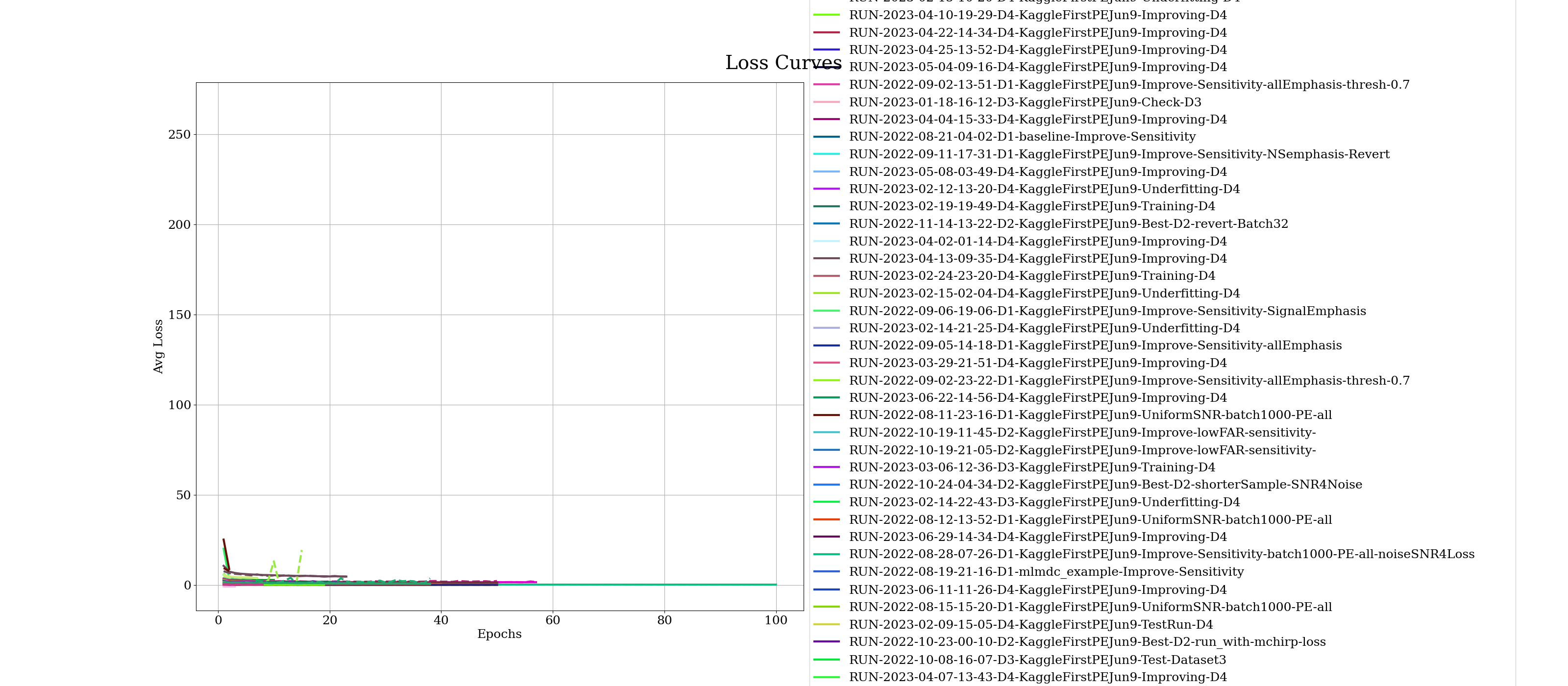Click the y-axis tick label 50
This screenshot has height=686, width=1568.
183,495
